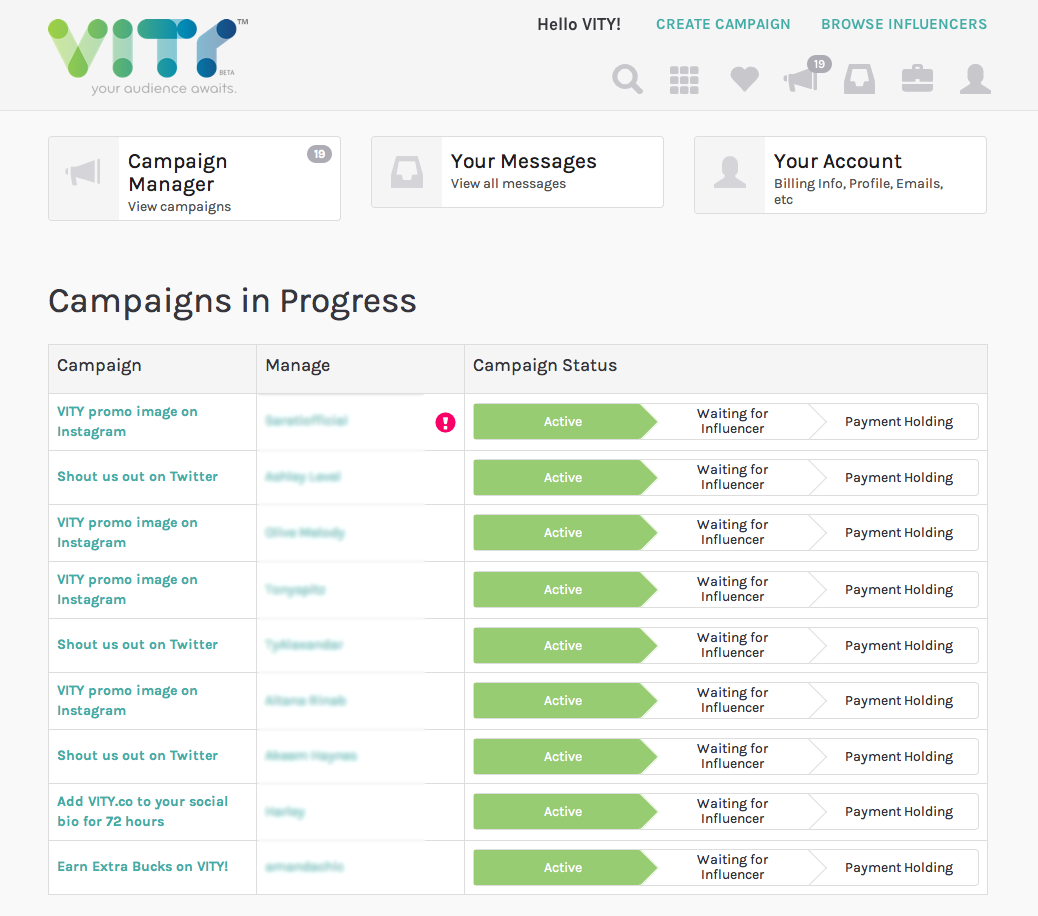Click BROWSE INFLUENCERS in top navigation
Viewport: 1038px width, 916px height.
(x=904, y=24)
